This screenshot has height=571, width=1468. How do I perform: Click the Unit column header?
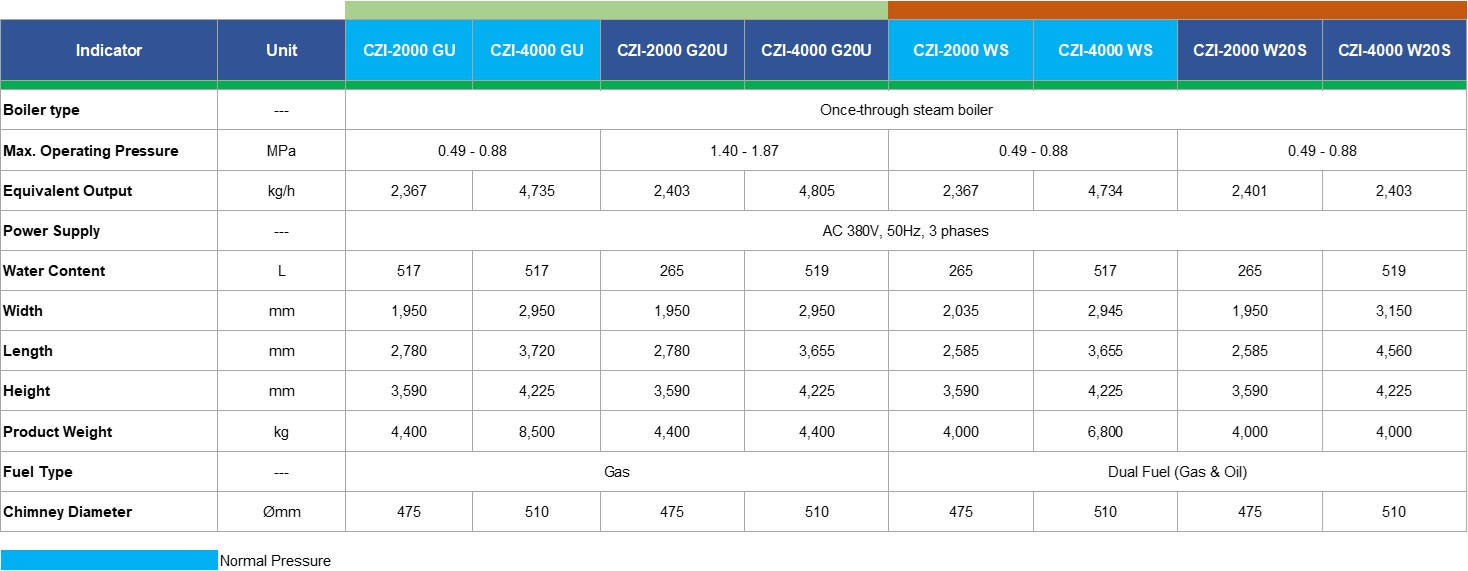pos(281,50)
